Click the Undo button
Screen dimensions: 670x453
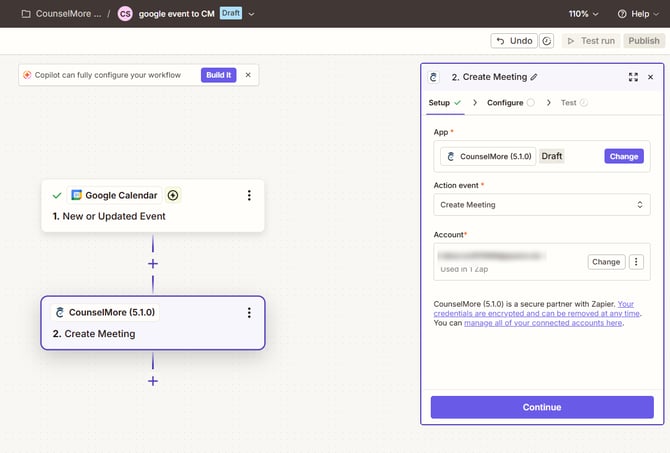point(514,41)
